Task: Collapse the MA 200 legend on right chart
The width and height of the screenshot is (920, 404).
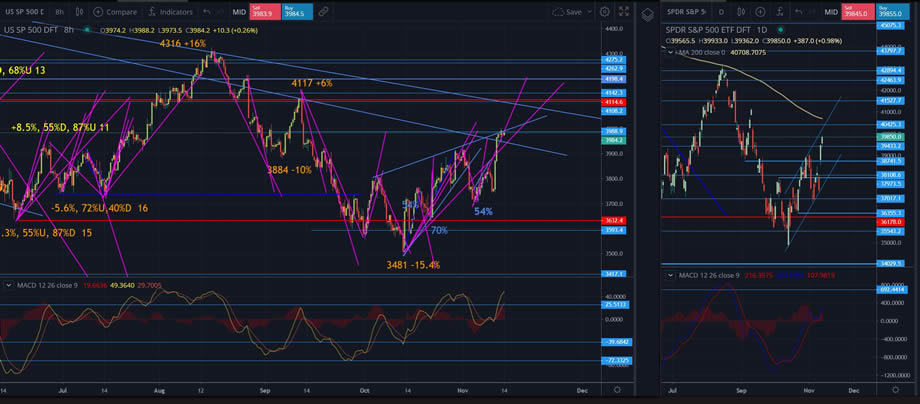Action: tap(670, 50)
